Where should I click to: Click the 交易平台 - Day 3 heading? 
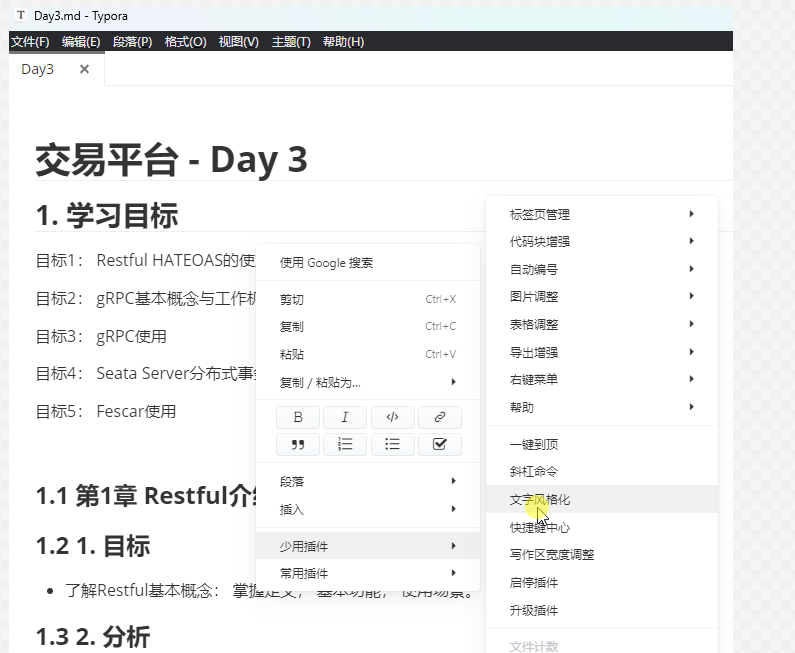[171, 160]
